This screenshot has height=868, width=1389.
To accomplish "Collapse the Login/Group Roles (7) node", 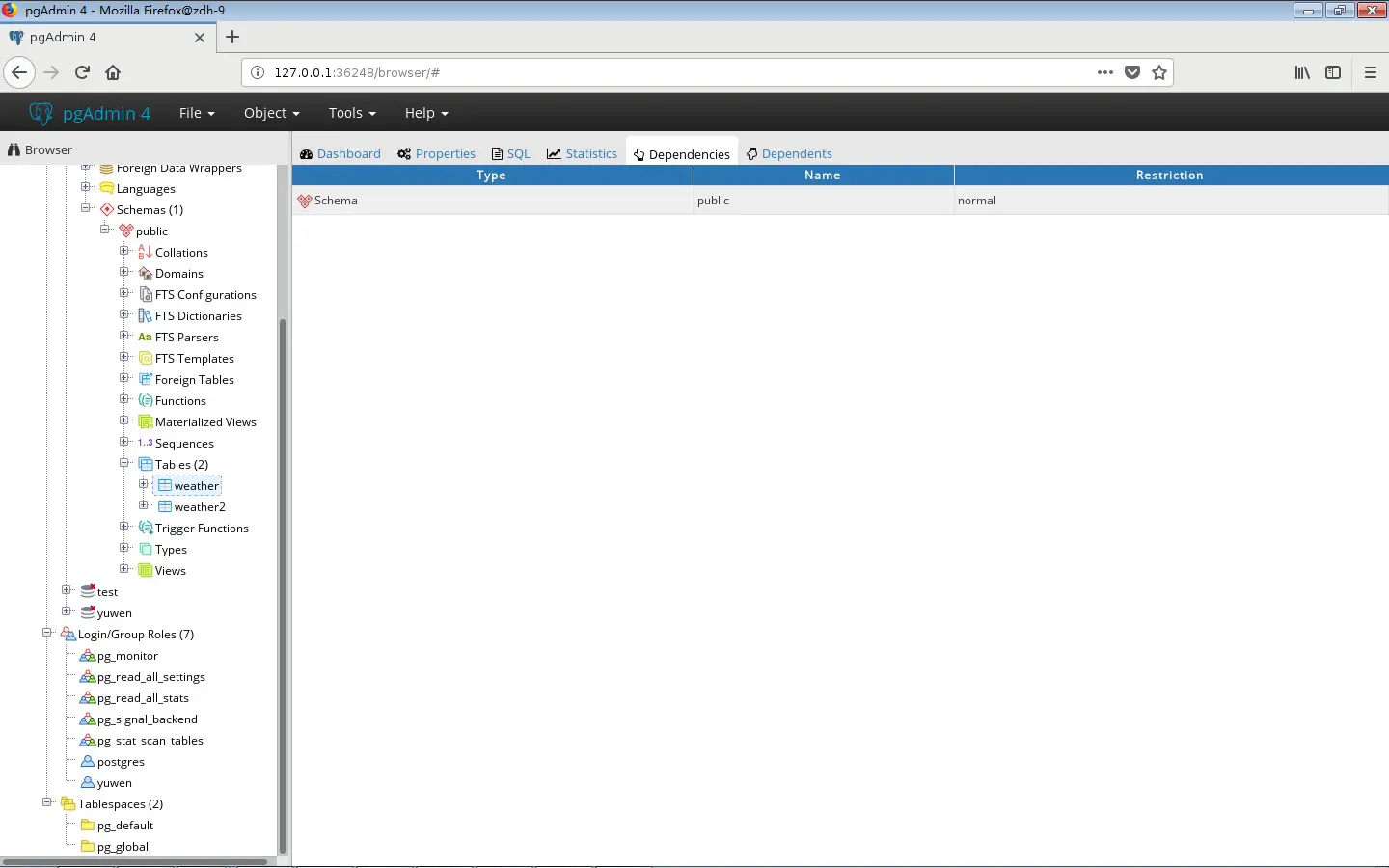I will coord(47,633).
